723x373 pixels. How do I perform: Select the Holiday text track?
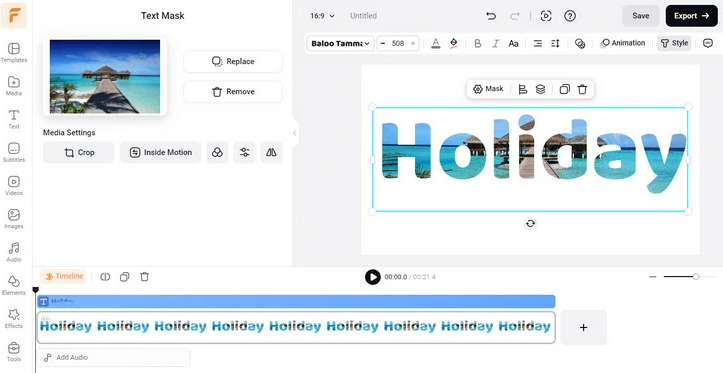tap(296, 302)
